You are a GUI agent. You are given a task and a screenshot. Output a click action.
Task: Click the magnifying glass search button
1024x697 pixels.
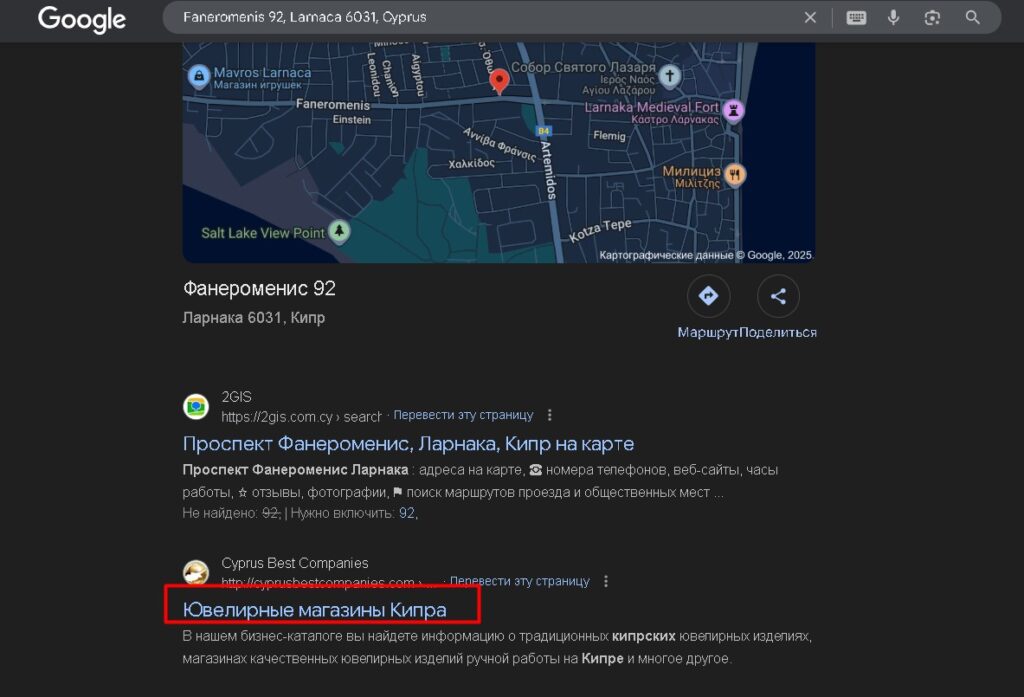[x=972, y=18]
